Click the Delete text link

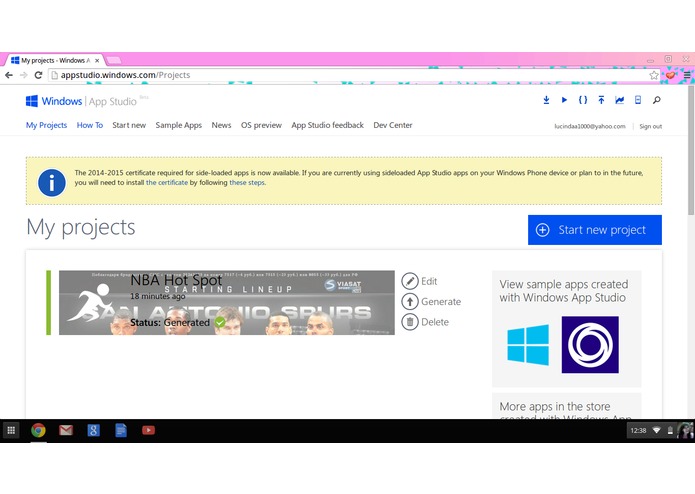[x=435, y=322]
